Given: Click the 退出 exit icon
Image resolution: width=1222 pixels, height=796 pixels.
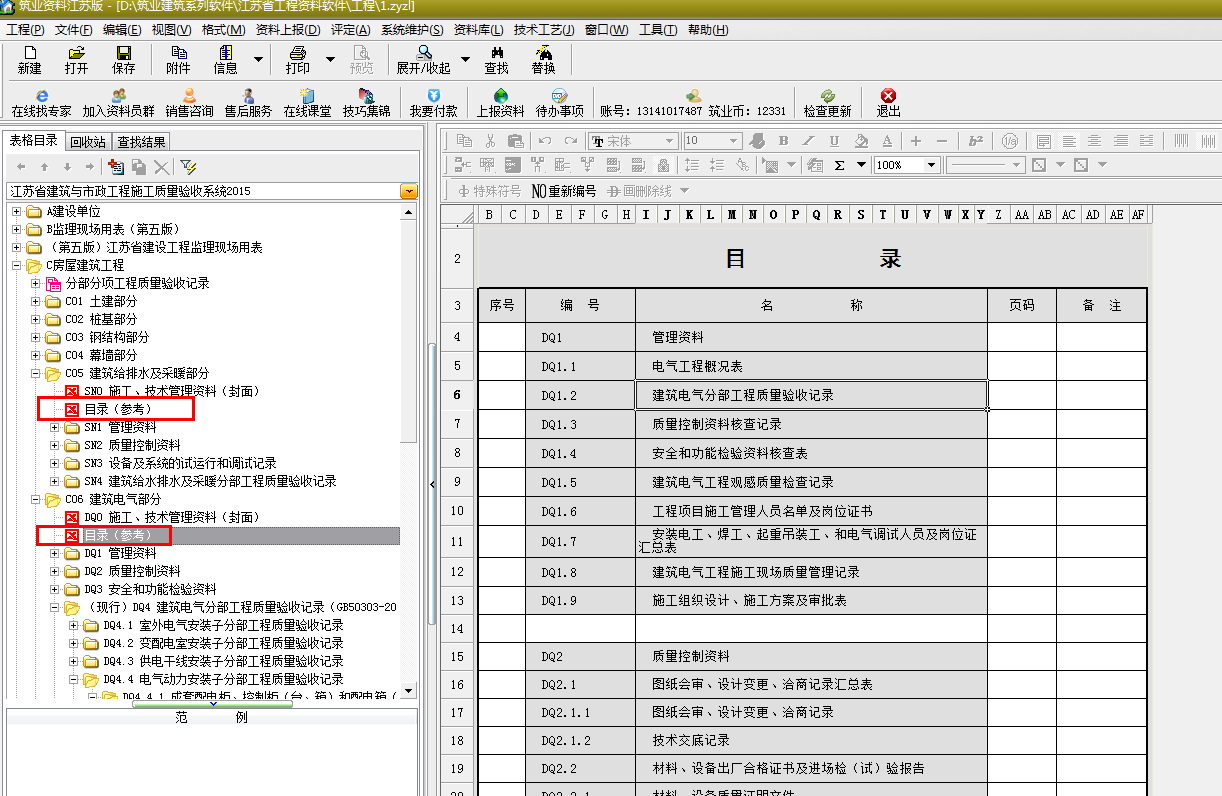Looking at the screenshot, I should [x=888, y=103].
